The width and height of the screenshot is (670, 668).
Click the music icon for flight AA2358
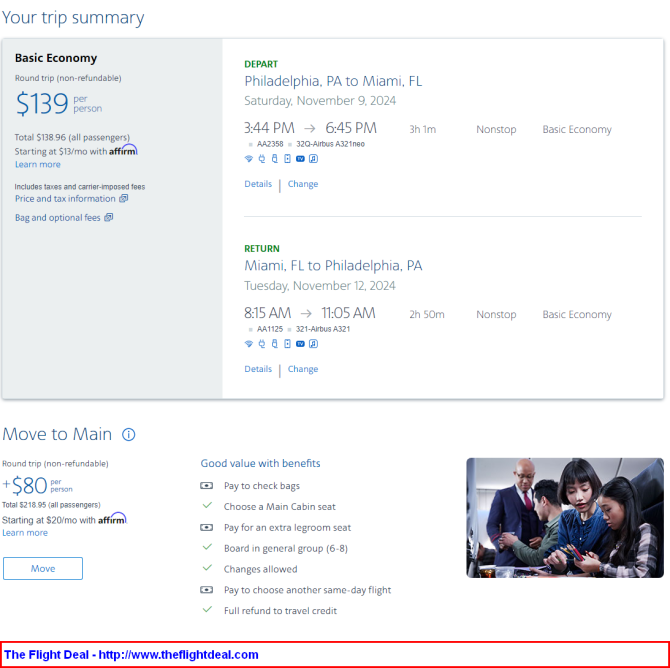(x=314, y=159)
